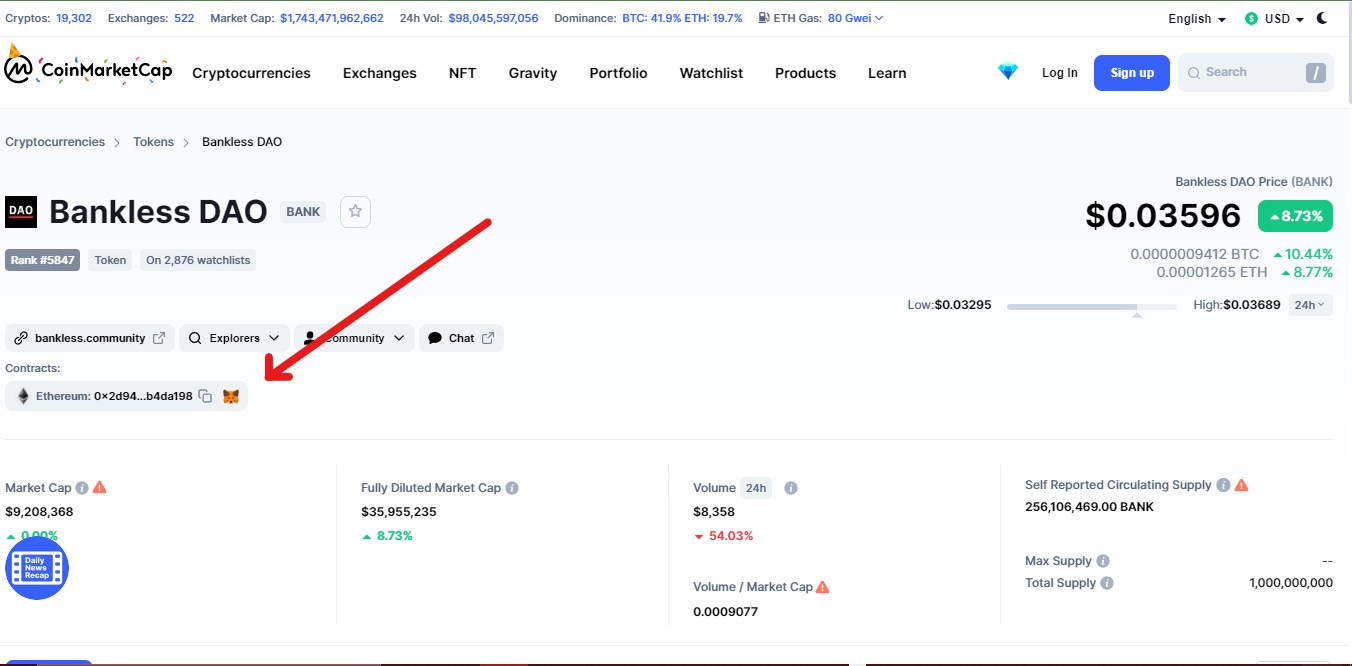Click Max Supply info icon
Image resolution: width=1352 pixels, height=666 pixels.
pyautogui.click(x=1103, y=561)
